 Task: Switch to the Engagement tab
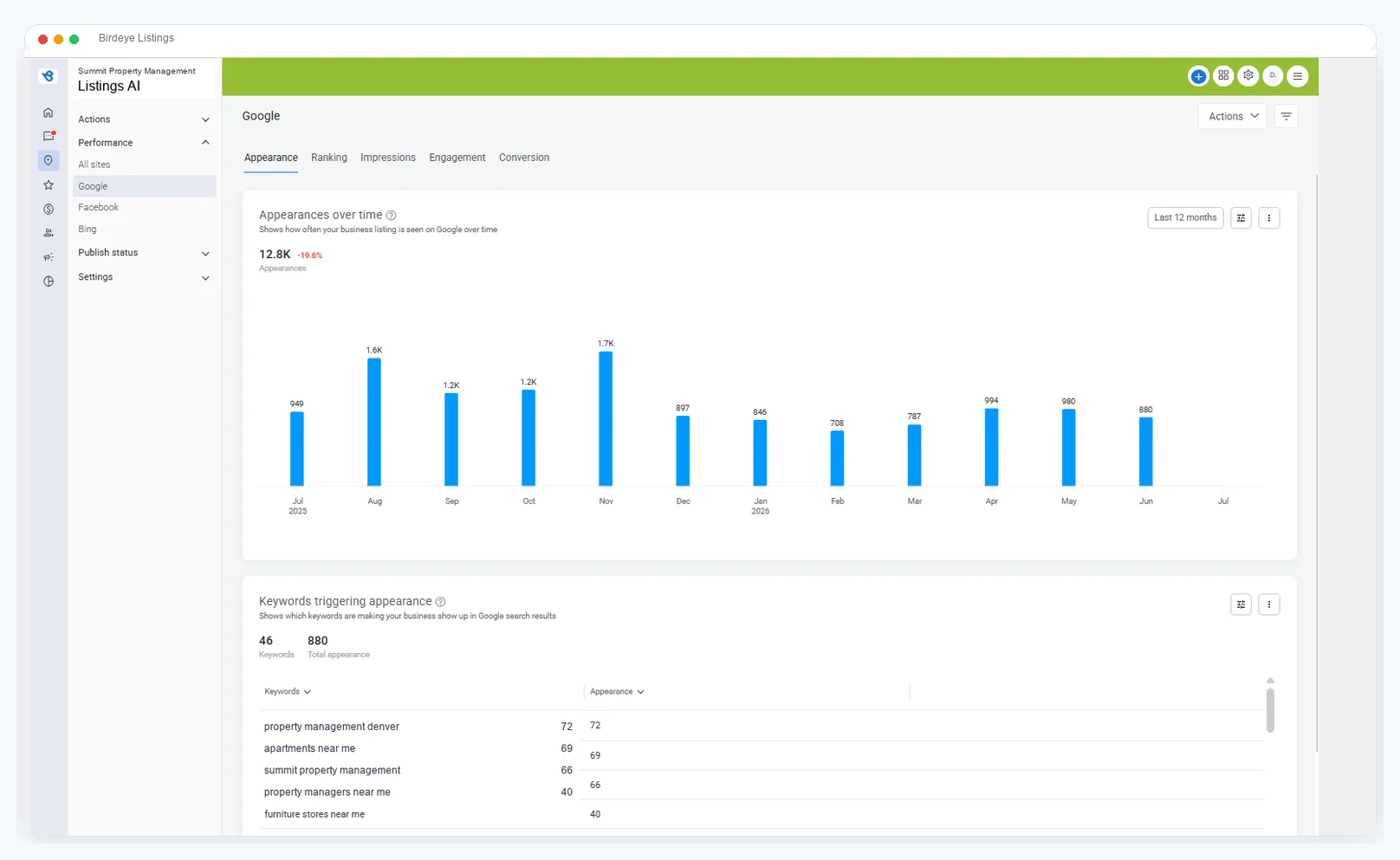click(x=457, y=158)
